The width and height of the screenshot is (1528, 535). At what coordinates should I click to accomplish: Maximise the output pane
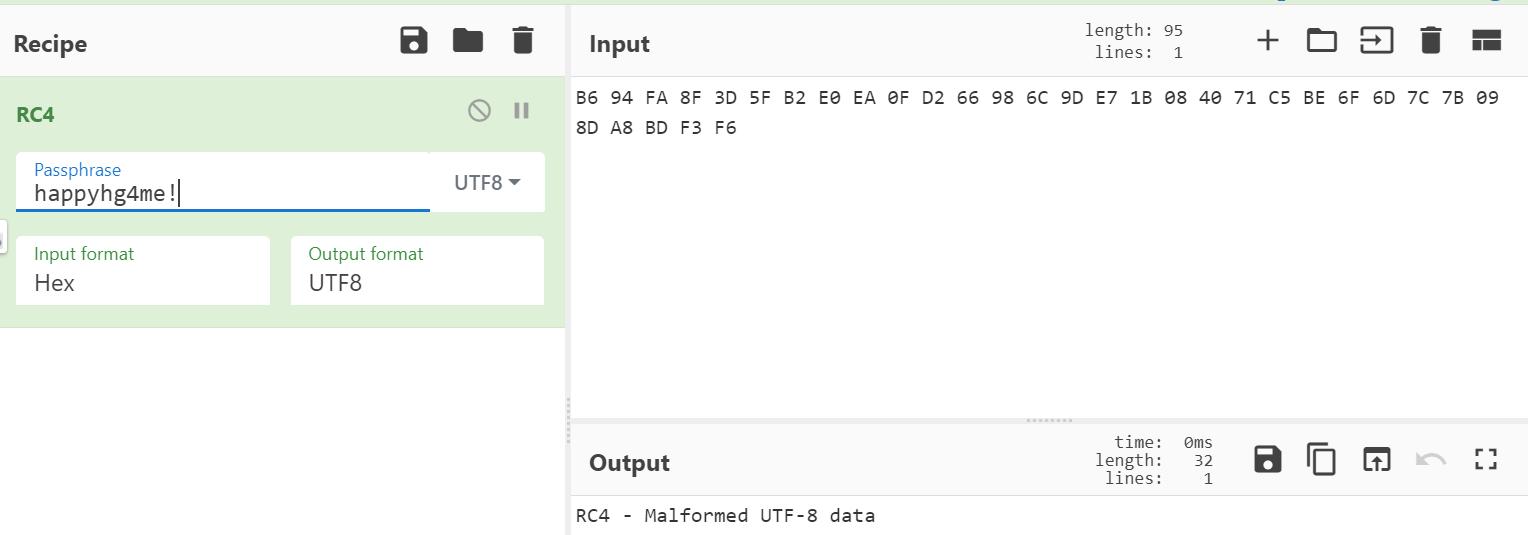[1486, 459]
